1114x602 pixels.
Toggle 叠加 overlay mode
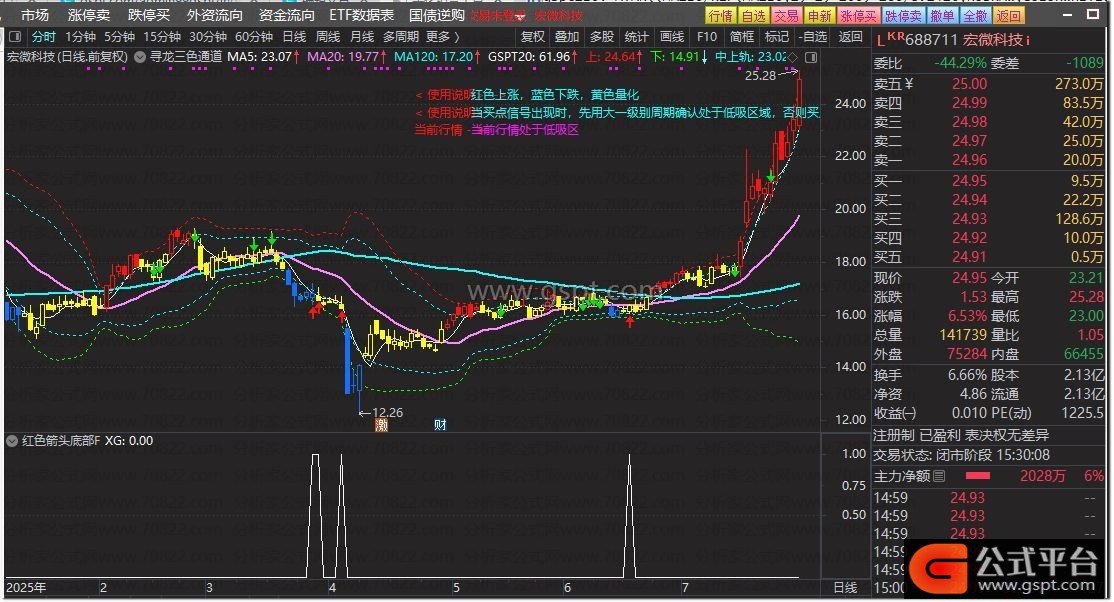pos(567,37)
